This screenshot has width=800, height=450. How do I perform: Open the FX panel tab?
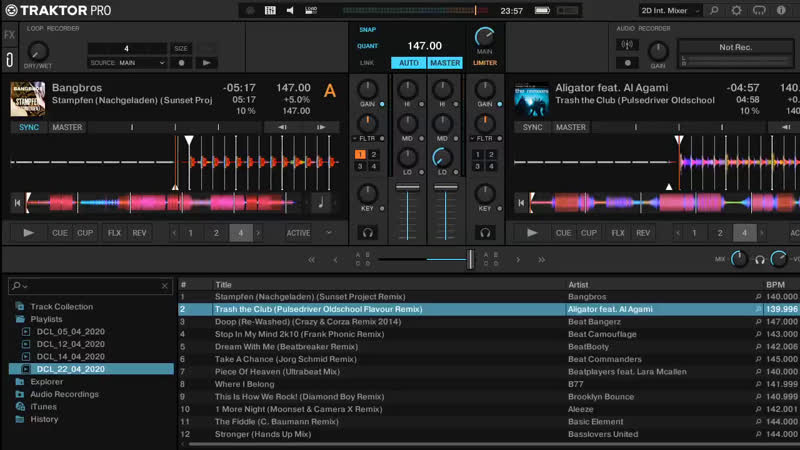[x=9, y=35]
